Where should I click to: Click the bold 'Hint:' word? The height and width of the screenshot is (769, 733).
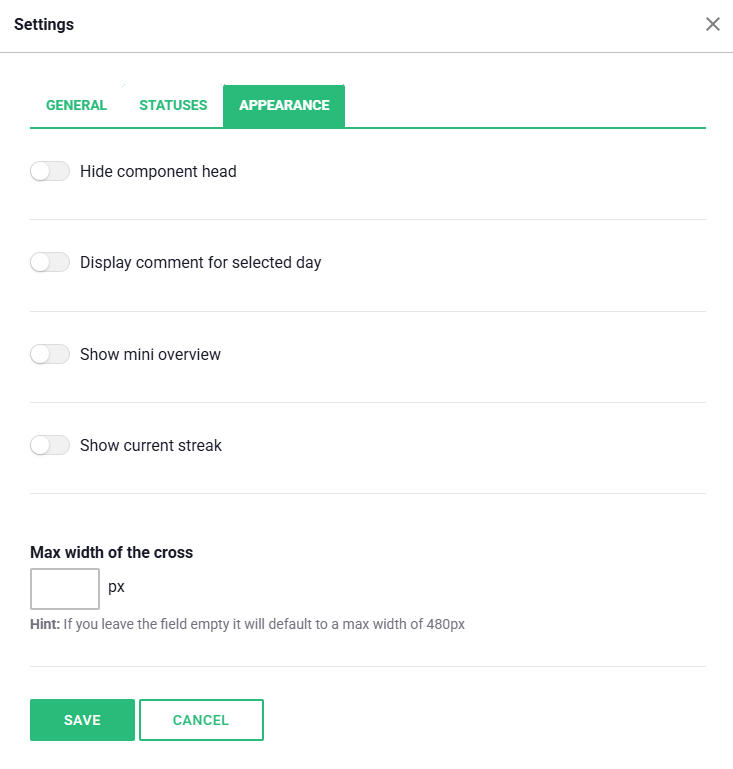[45, 624]
